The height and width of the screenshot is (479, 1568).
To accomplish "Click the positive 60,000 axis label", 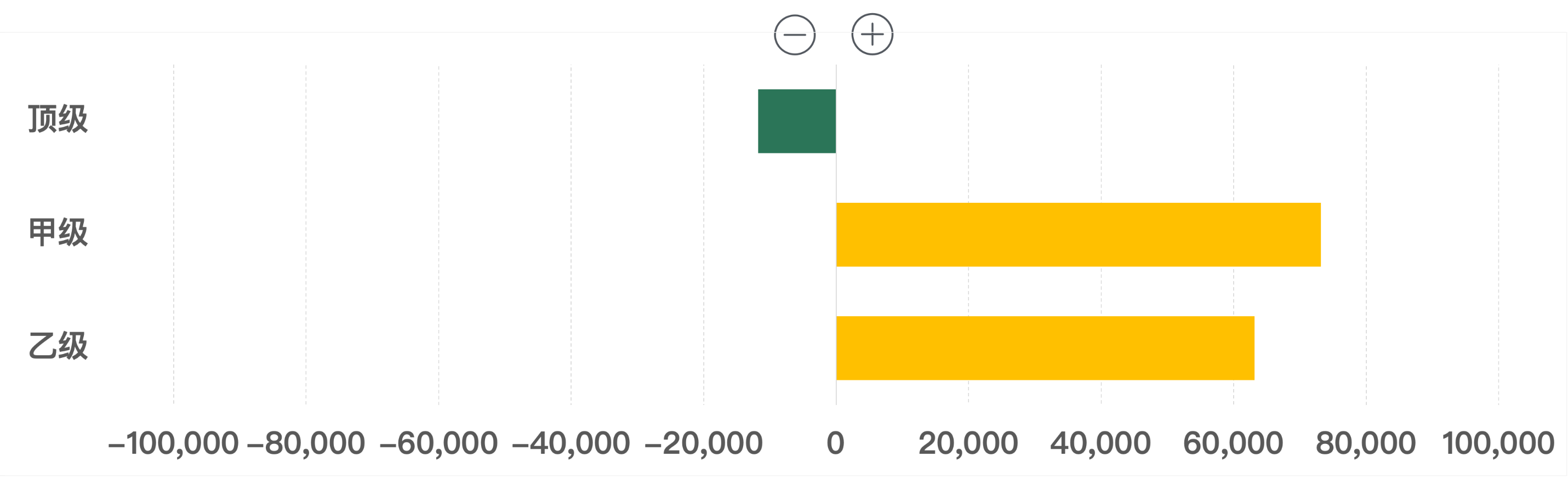I will point(1234,443).
